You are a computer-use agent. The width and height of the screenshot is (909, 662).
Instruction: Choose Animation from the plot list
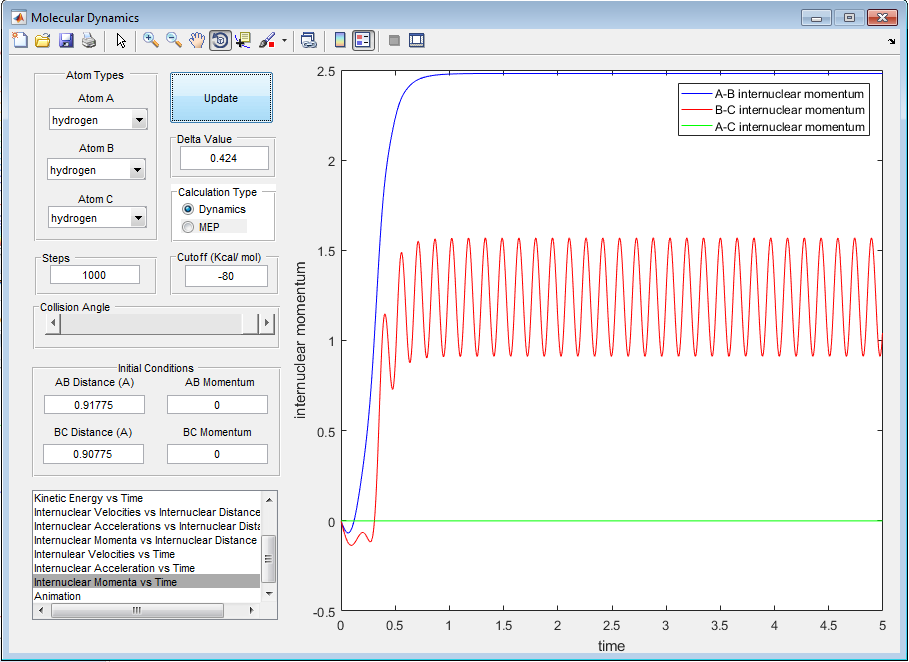[58, 596]
